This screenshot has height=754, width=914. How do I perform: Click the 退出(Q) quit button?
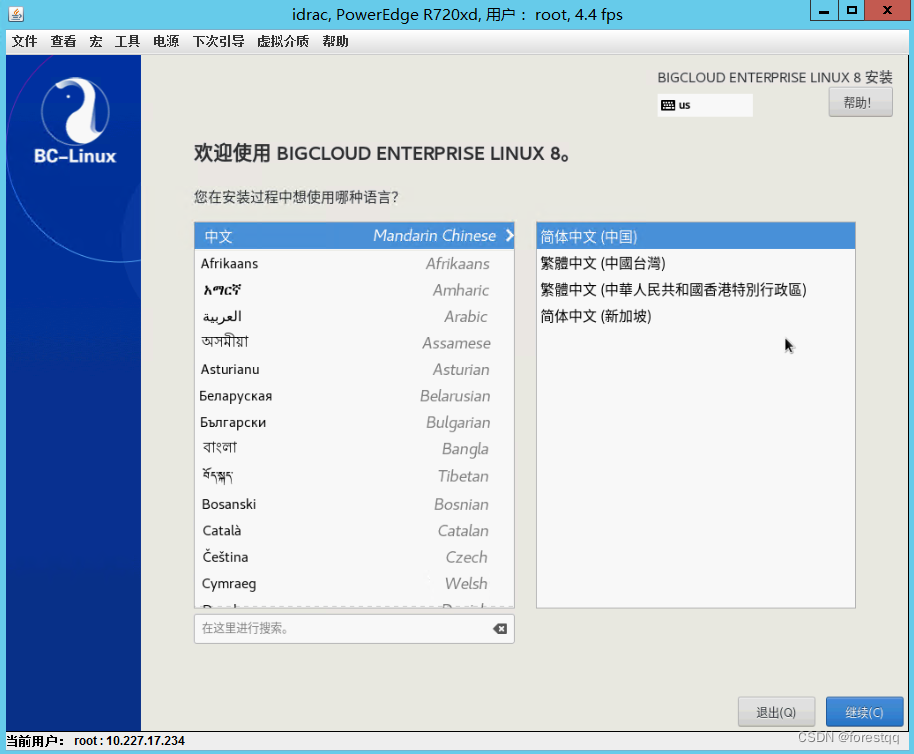(x=776, y=712)
